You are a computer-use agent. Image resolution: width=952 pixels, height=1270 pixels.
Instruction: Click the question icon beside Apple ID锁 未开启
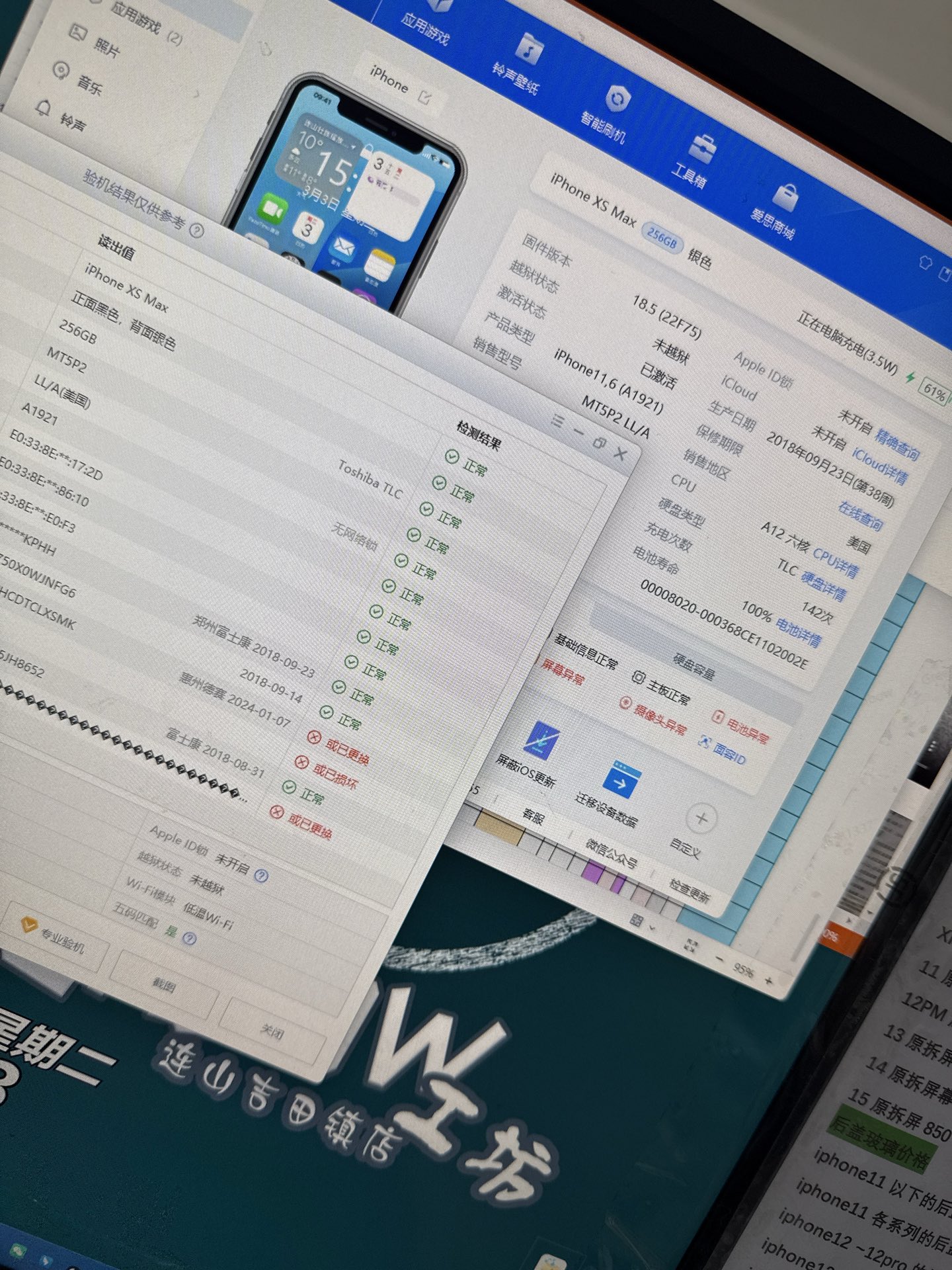pyautogui.click(x=261, y=876)
